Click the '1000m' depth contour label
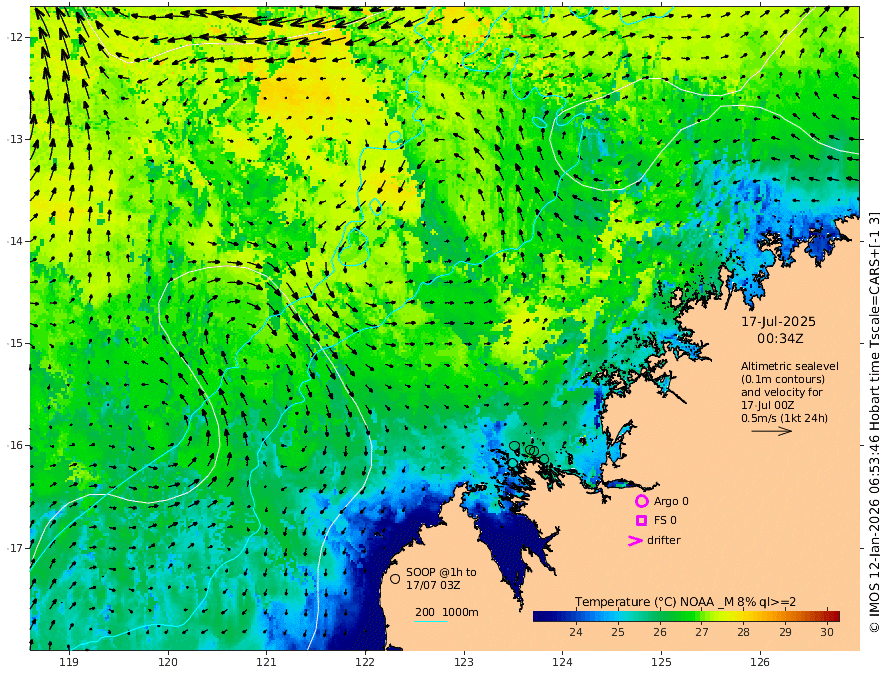Screen dimensions: 880x680 460,612
